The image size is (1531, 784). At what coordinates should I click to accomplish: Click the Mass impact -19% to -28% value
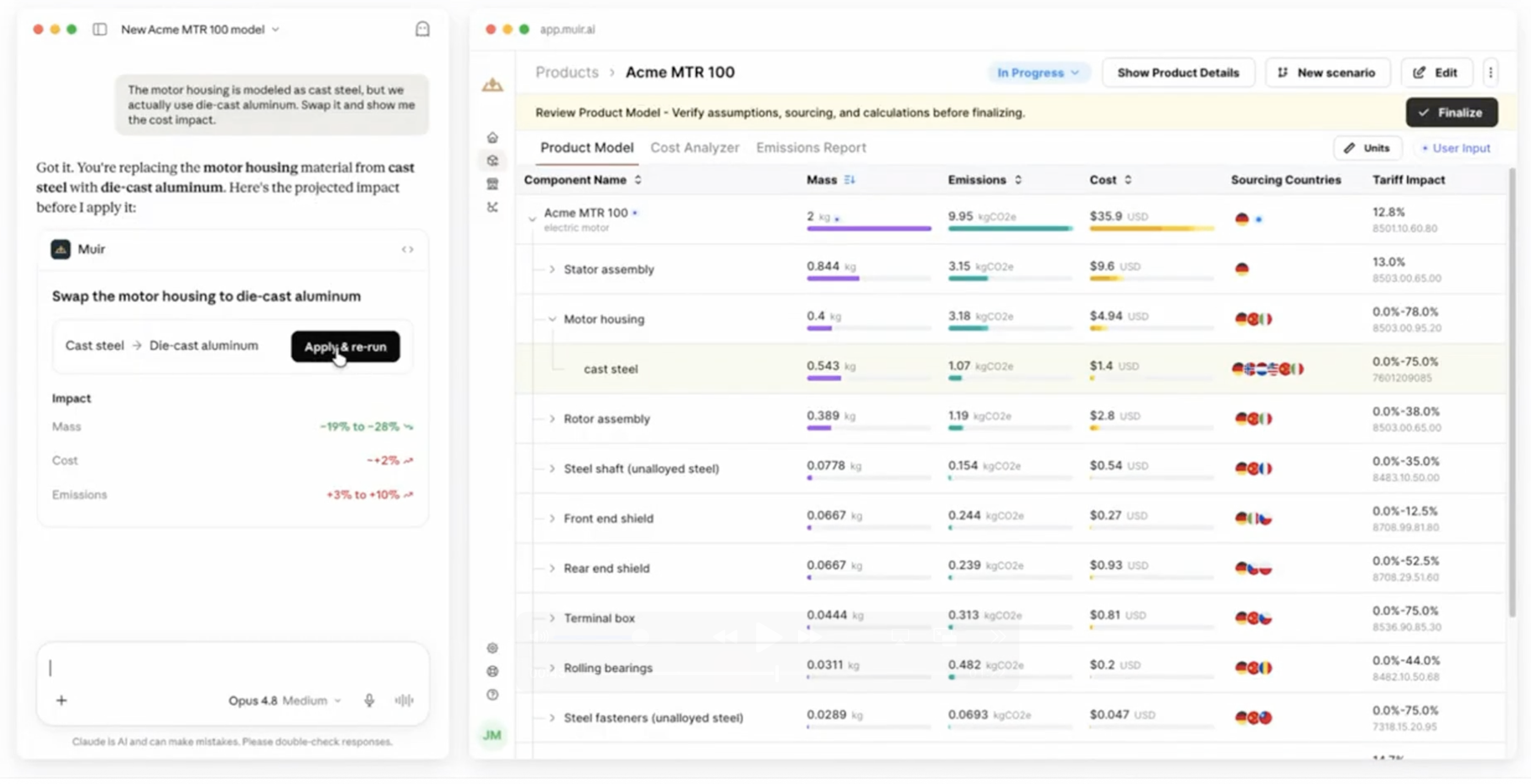click(x=360, y=427)
